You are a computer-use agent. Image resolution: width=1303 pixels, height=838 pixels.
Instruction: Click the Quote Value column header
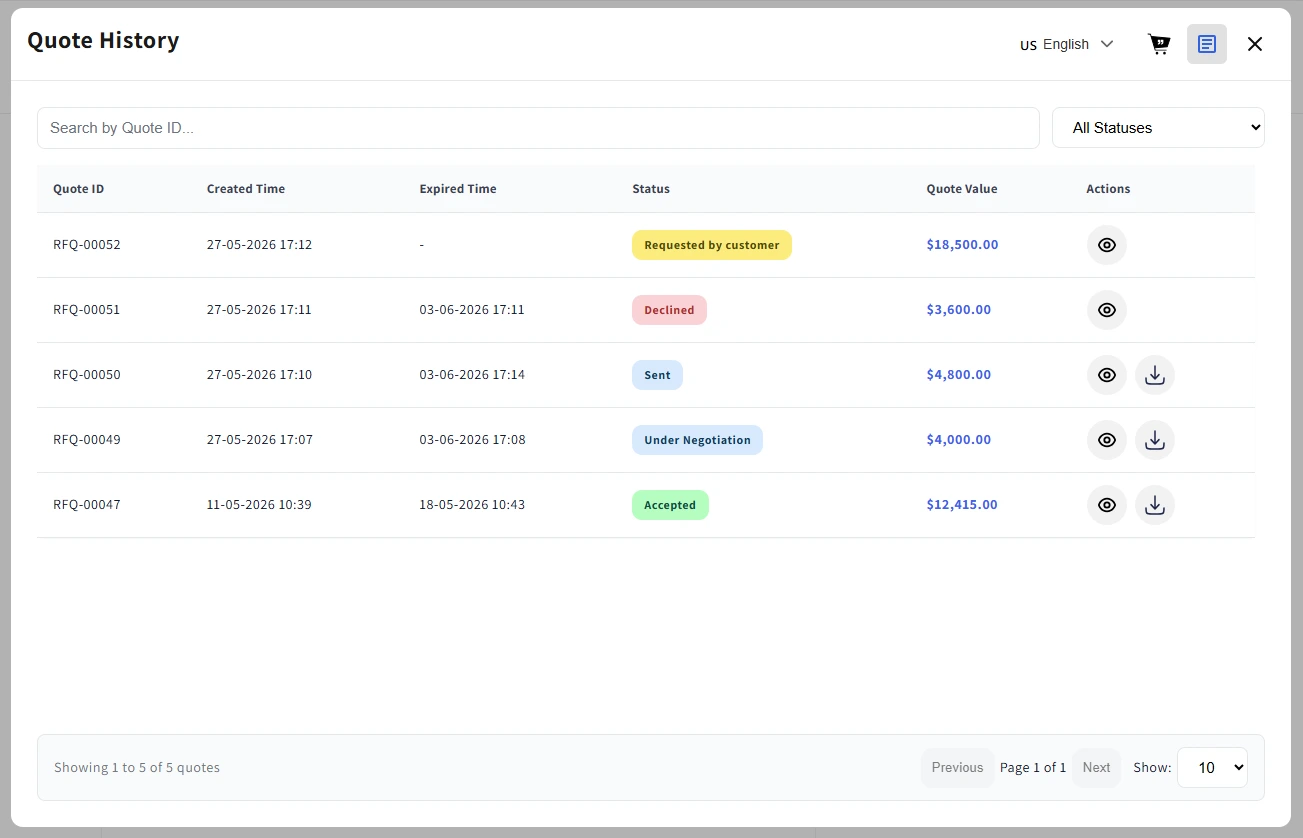click(x=962, y=189)
